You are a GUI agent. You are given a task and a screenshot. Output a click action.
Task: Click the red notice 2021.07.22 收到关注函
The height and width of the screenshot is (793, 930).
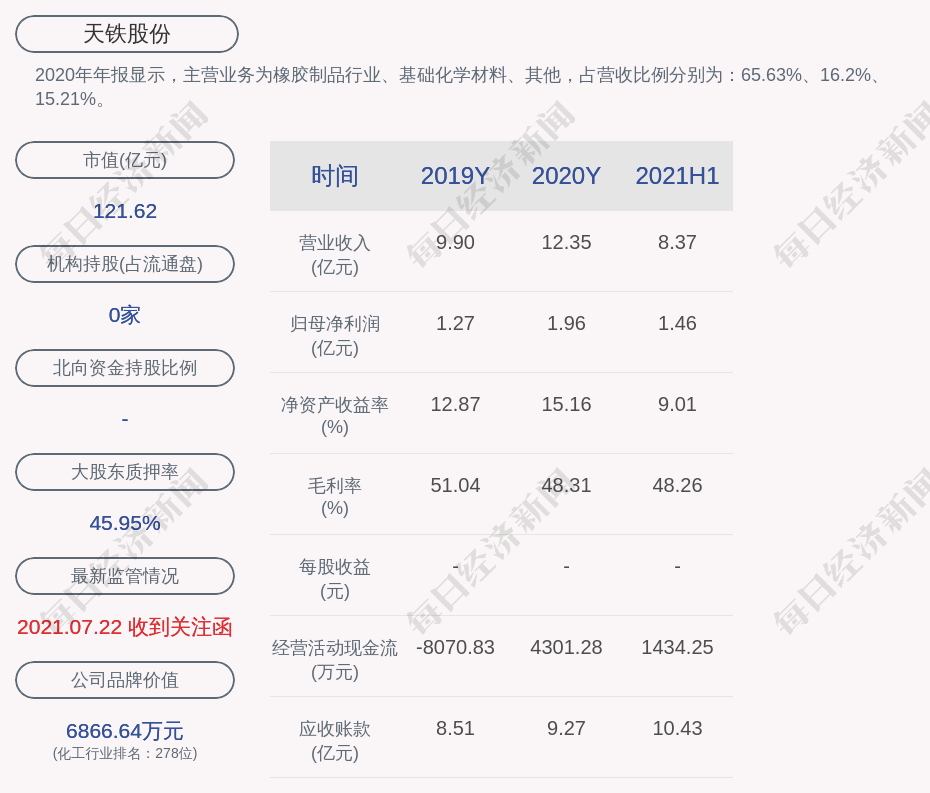(x=125, y=628)
